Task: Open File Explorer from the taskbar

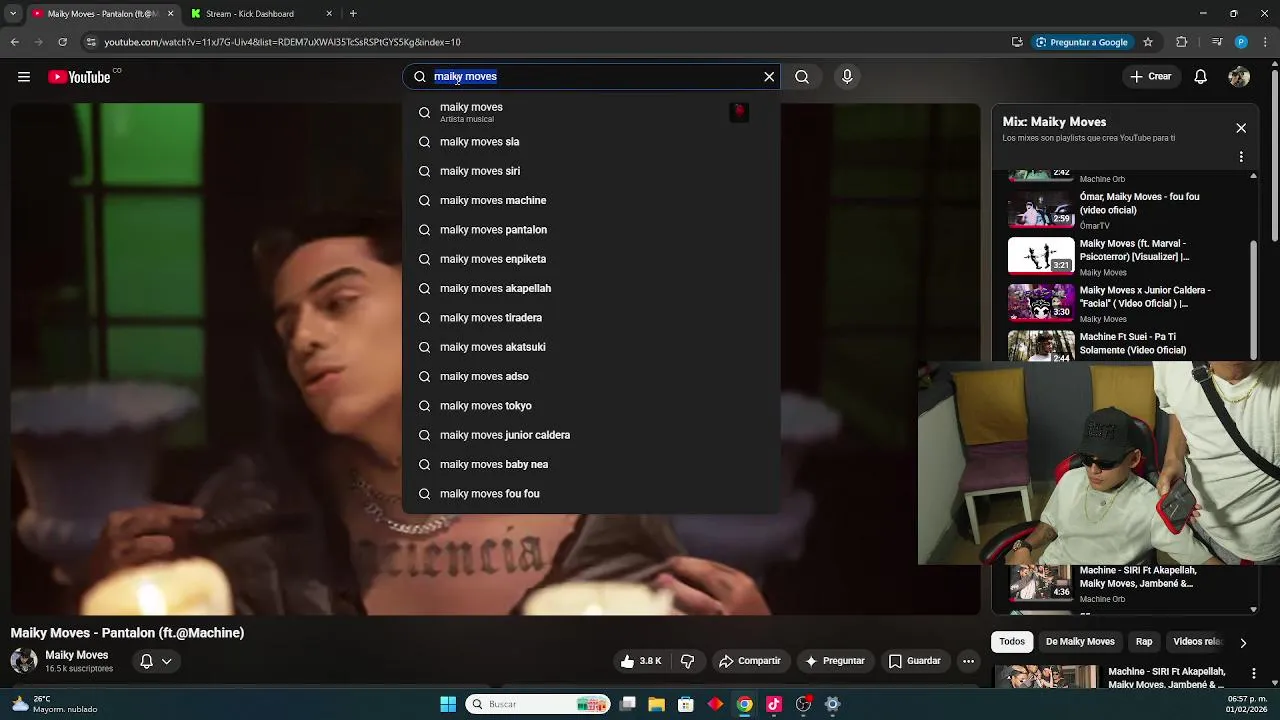Action: coord(657,704)
